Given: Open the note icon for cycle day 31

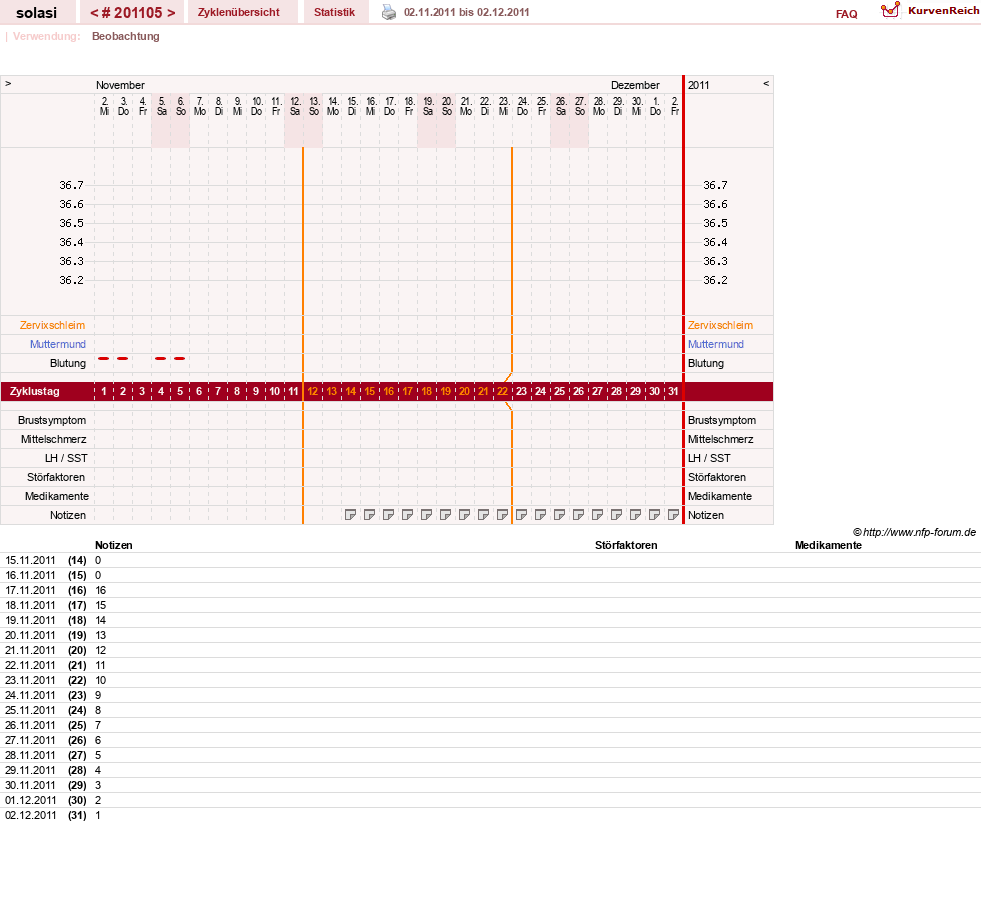Looking at the screenshot, I should pos(673,515).
